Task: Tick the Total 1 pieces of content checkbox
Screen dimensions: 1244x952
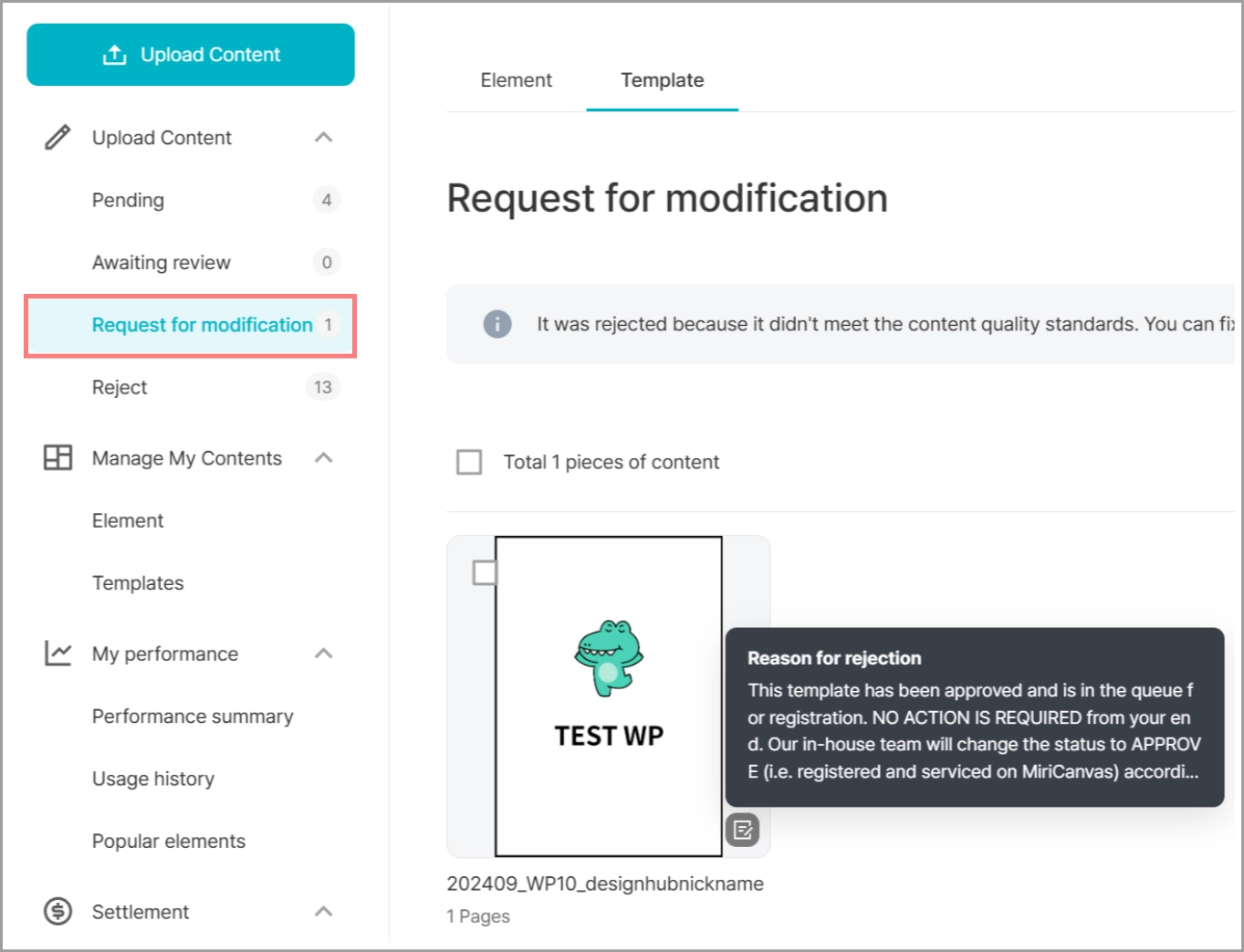Action: (469, 462)
